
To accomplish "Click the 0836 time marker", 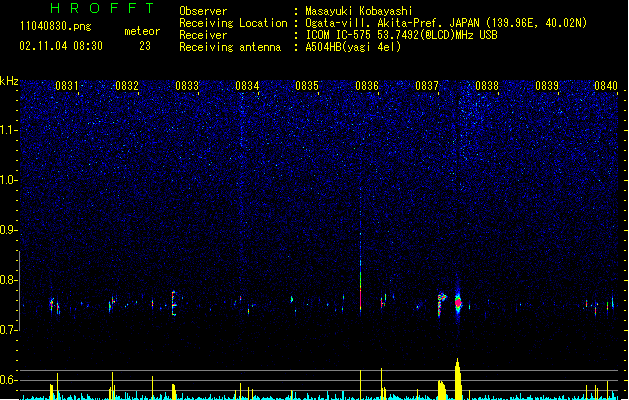I will [x=367, y=86].
